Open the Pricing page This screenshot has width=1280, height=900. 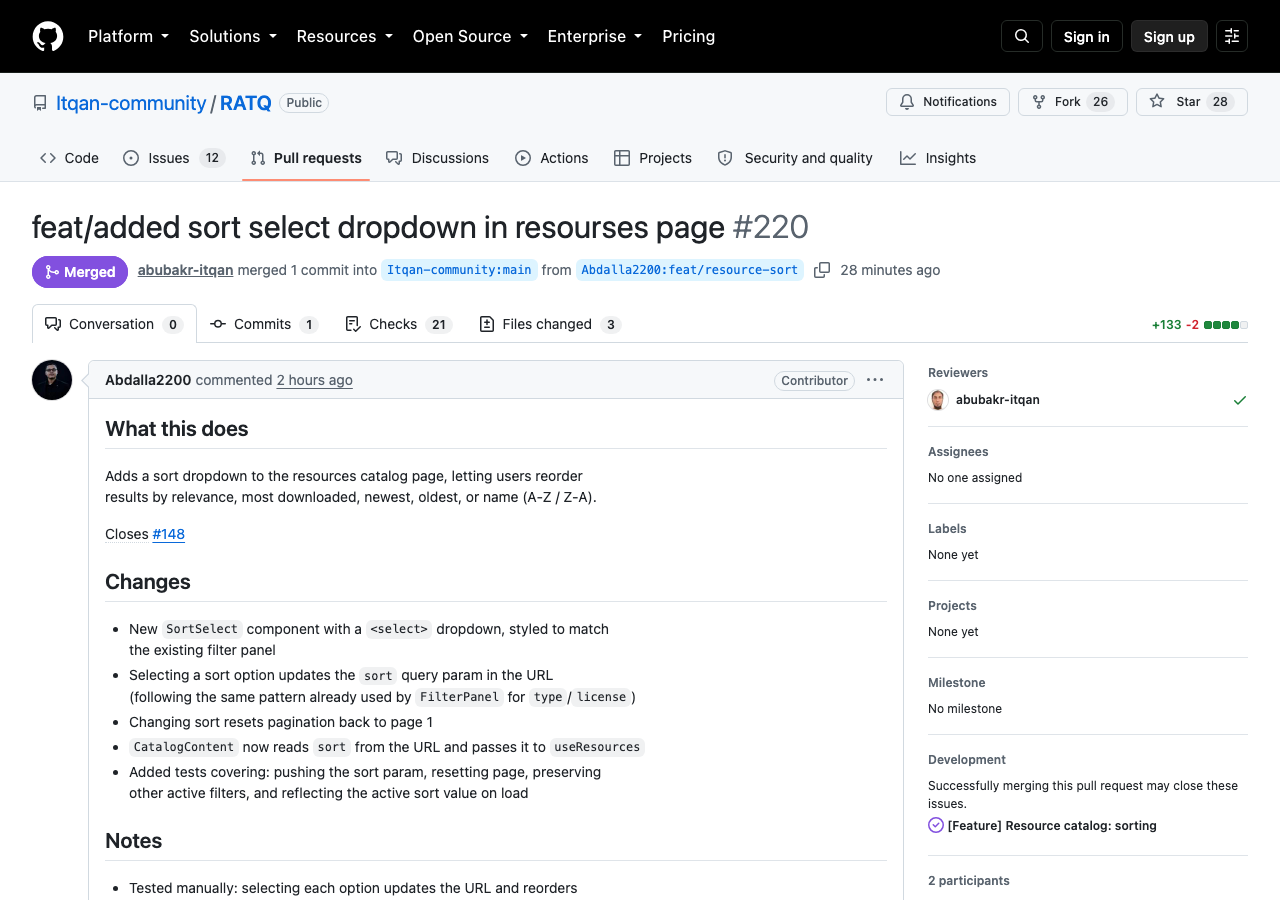[x=689, y=36]
